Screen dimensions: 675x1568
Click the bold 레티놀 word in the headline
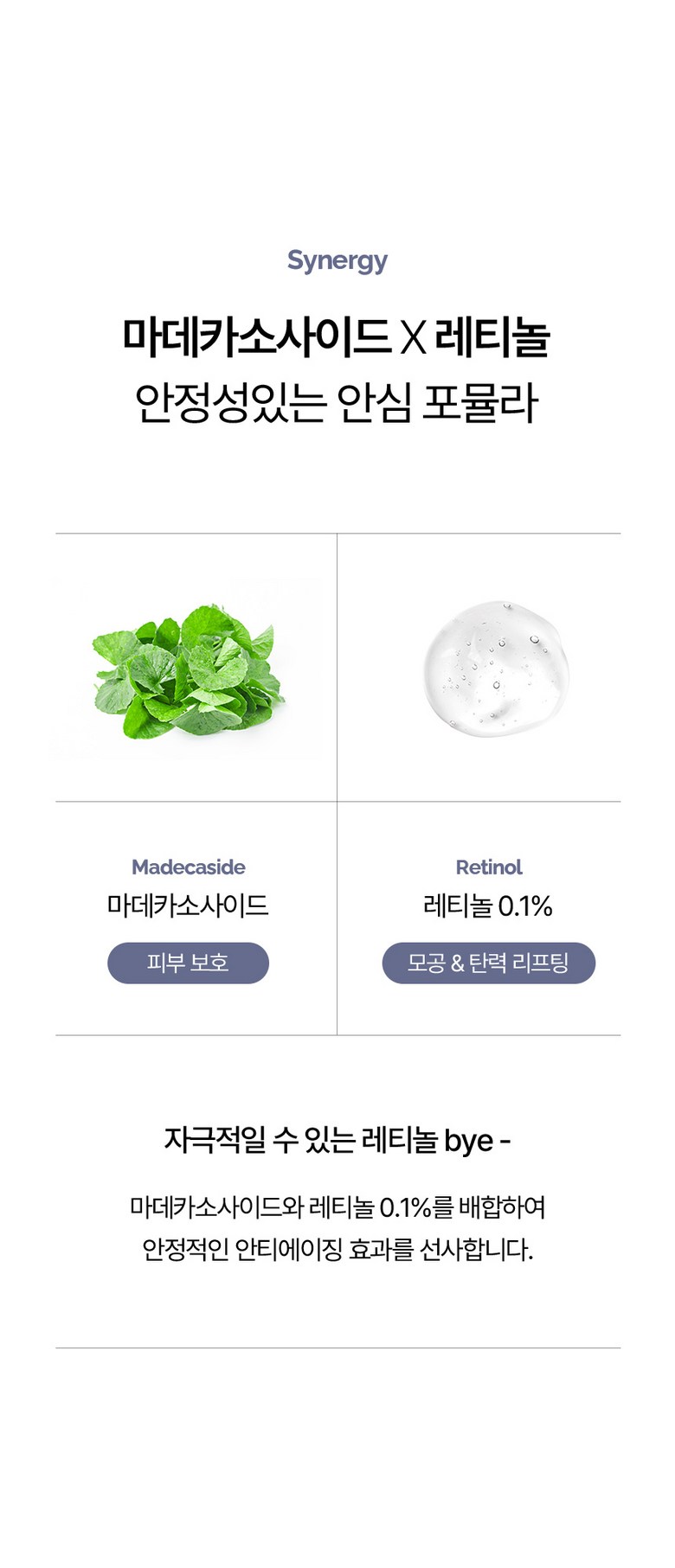point(492,337)
